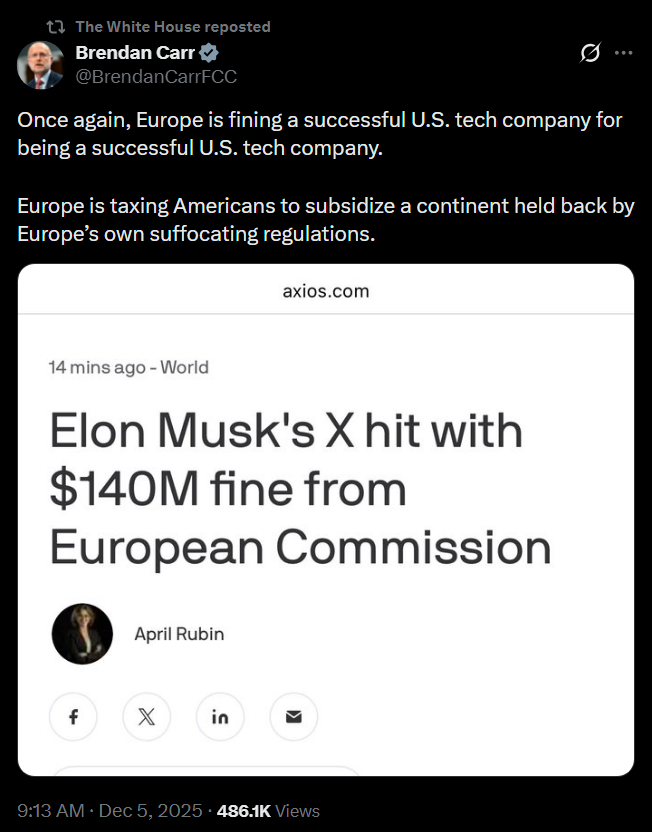This screenshot has width=652, height=832.
Task: Click the @BrendanCarrFCC handle
Action: point(156,76)
